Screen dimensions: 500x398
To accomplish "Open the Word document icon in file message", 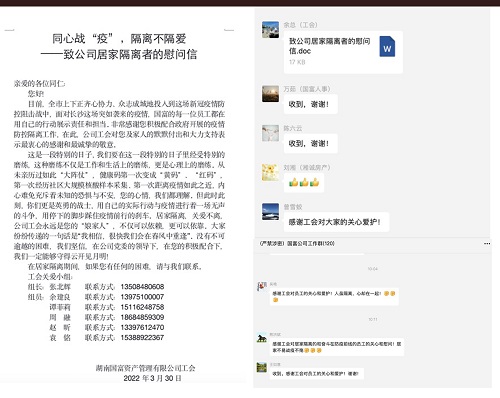I will click(x=387, y=46).
